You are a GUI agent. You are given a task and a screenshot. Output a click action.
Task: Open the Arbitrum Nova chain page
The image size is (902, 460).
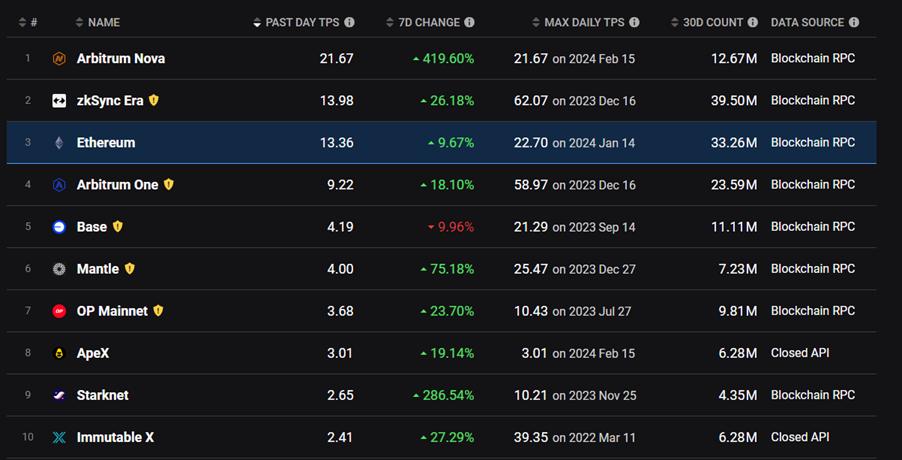point(121,59)
